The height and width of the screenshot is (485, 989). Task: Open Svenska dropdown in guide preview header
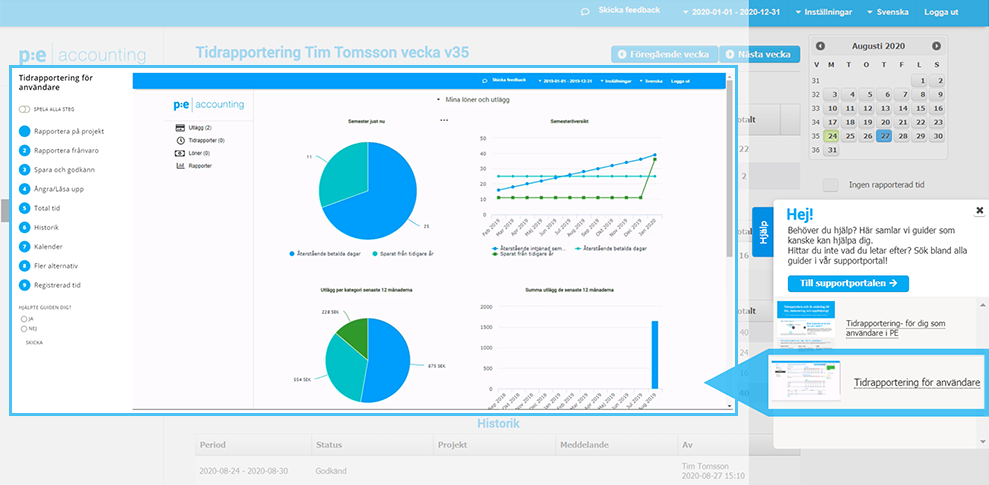(652, 81)
